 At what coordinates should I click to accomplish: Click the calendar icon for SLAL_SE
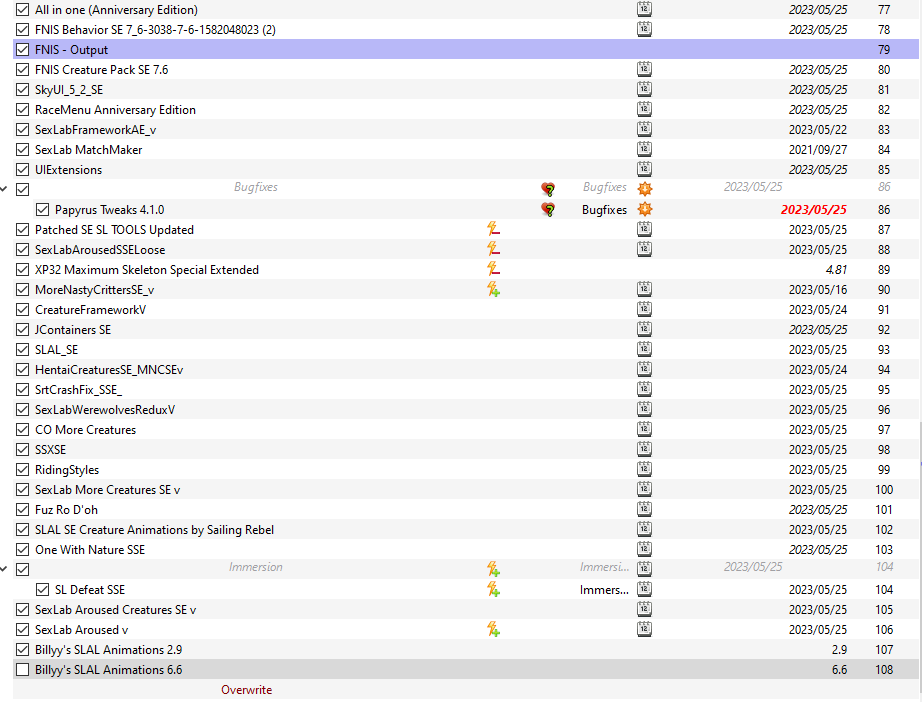644,349
